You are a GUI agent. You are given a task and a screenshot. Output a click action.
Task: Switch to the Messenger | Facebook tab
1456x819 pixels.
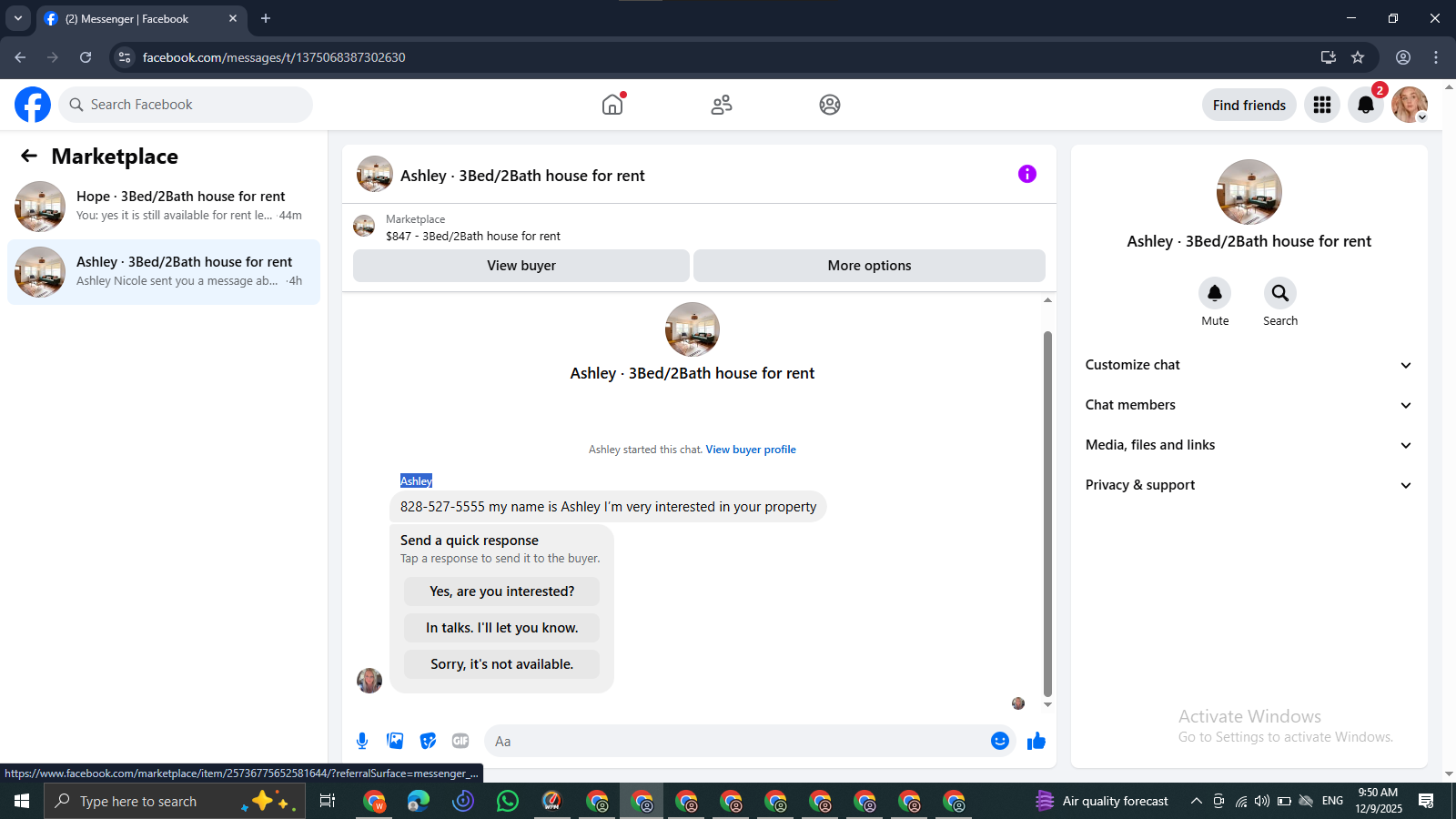coord(142,19)
